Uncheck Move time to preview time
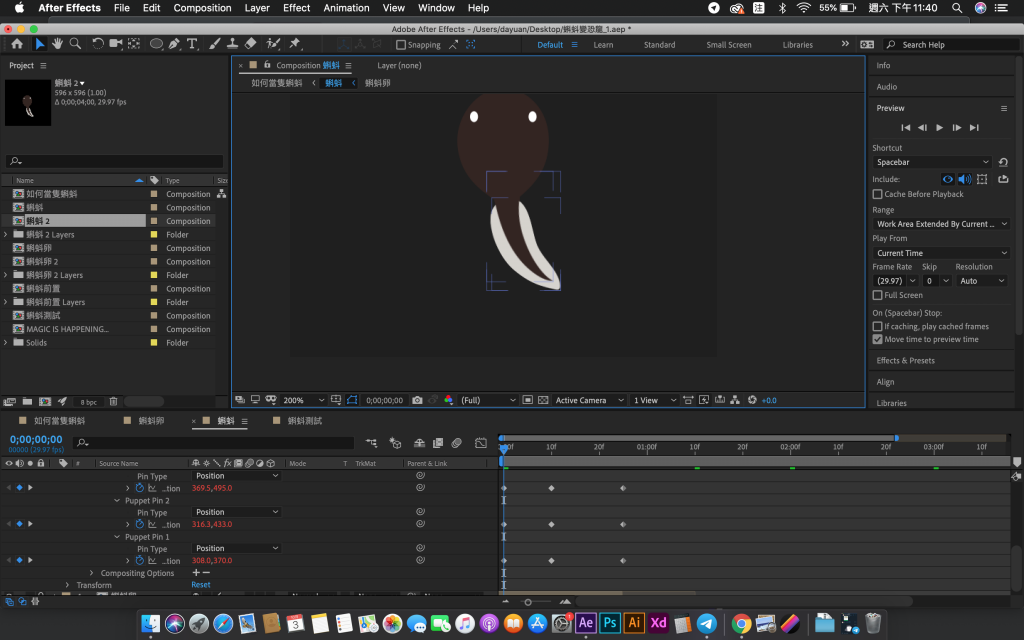Image resolution: width=1024 pixels, height=640 pixels. tap(878, 340)
